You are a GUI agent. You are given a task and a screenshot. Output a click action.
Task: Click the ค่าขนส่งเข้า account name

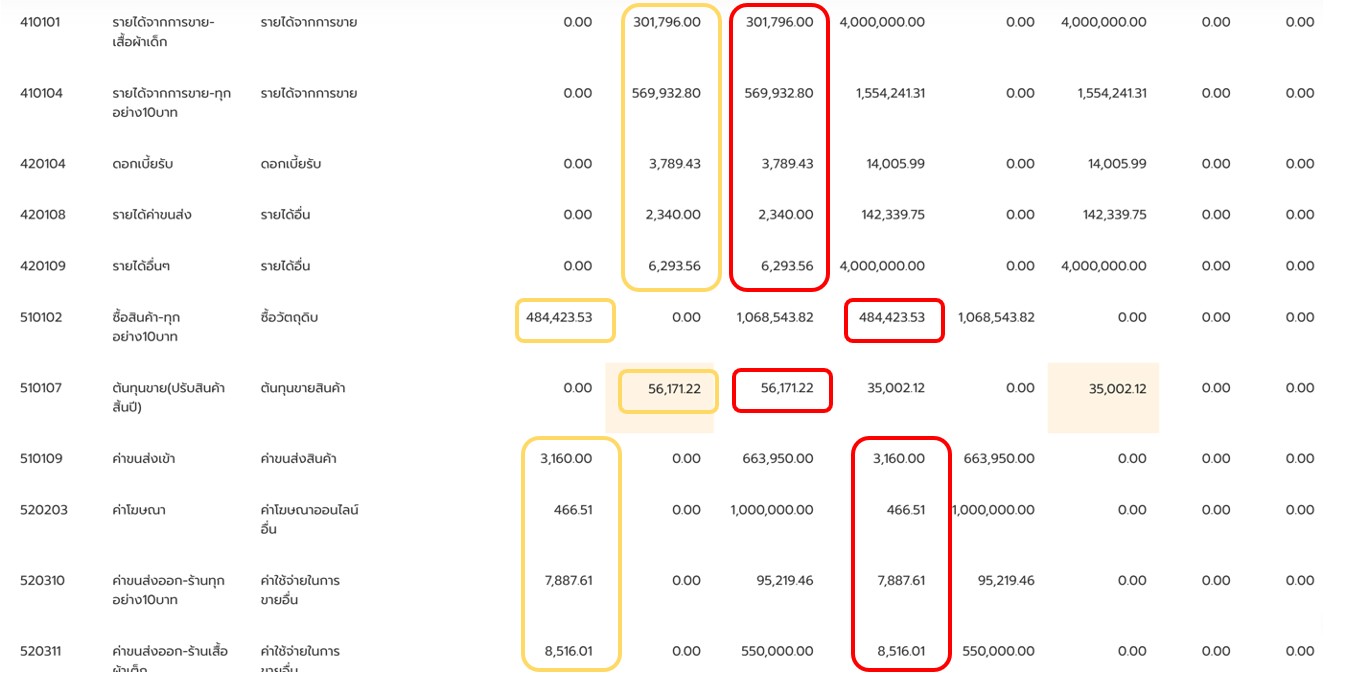coord(144,459)
